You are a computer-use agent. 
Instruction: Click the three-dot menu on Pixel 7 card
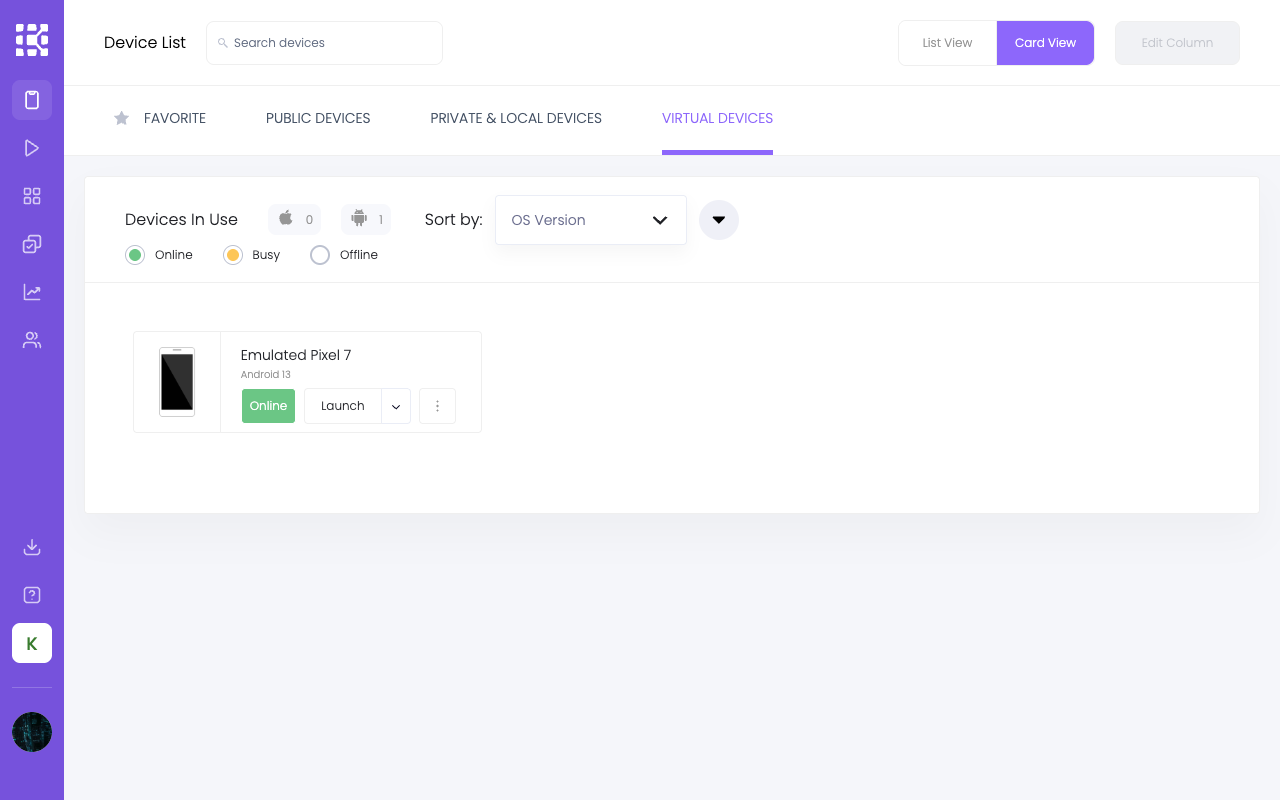pos(437,406)
